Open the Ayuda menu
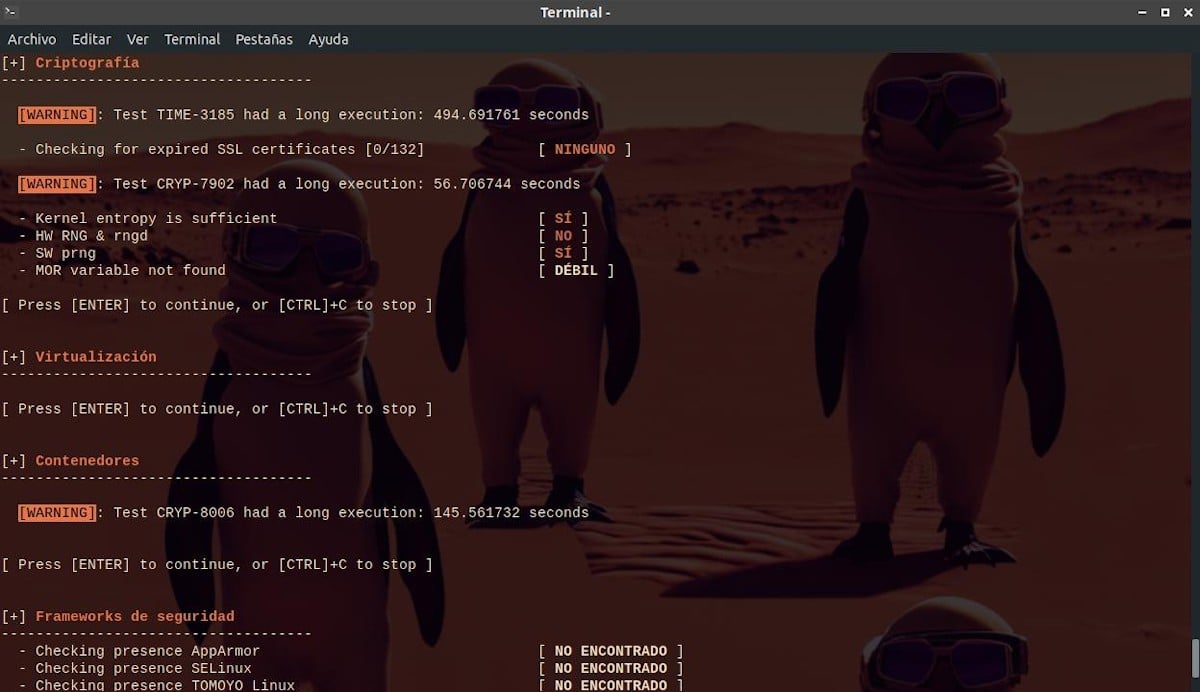Image resolution: width=1200 pixels, height=692 pixels. coord(328,39)
